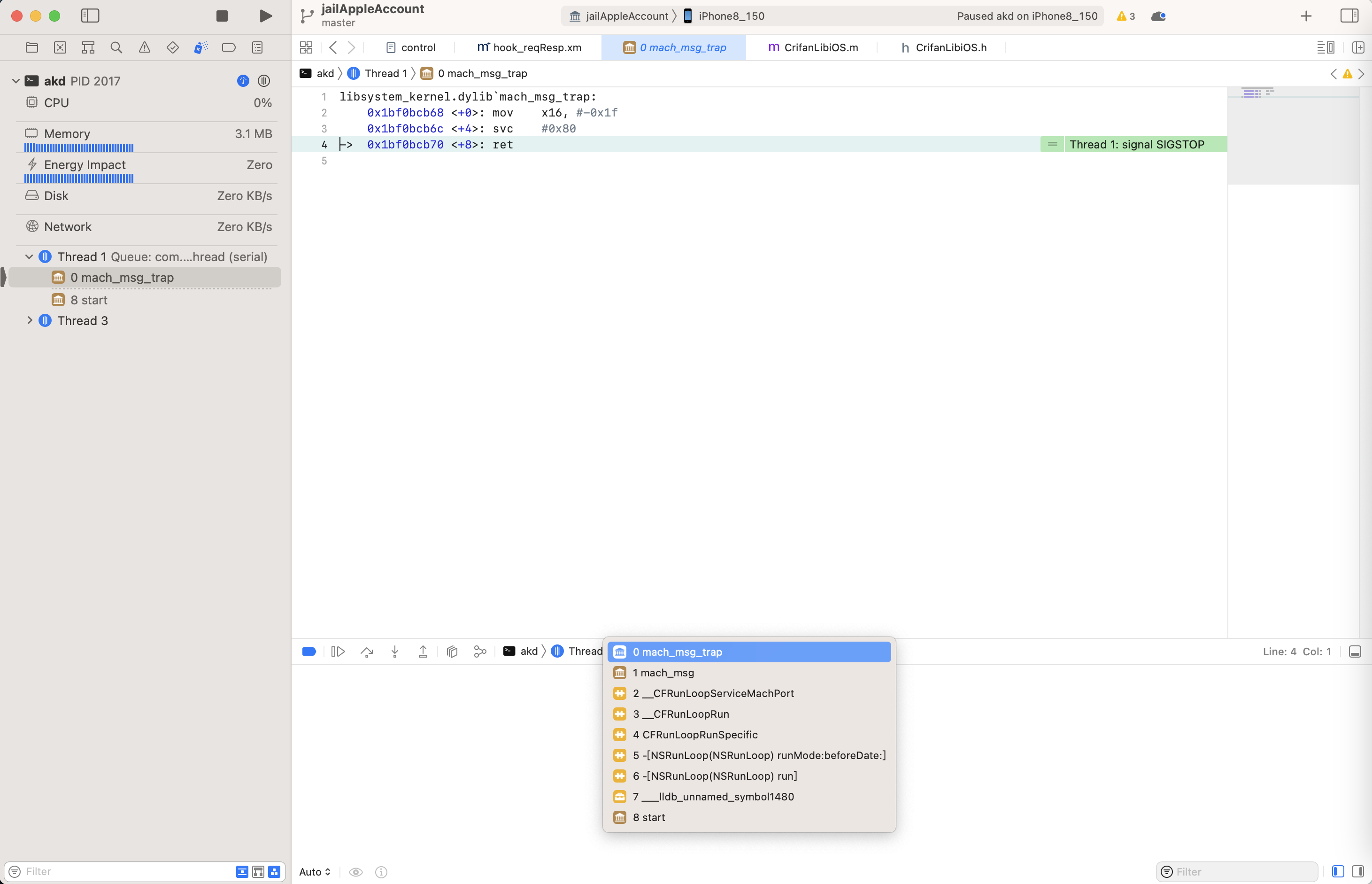The width and height of the screenshot is (1372, 884).
Task: Click the CPU usage percentage value
Action: tap(262, 102)
